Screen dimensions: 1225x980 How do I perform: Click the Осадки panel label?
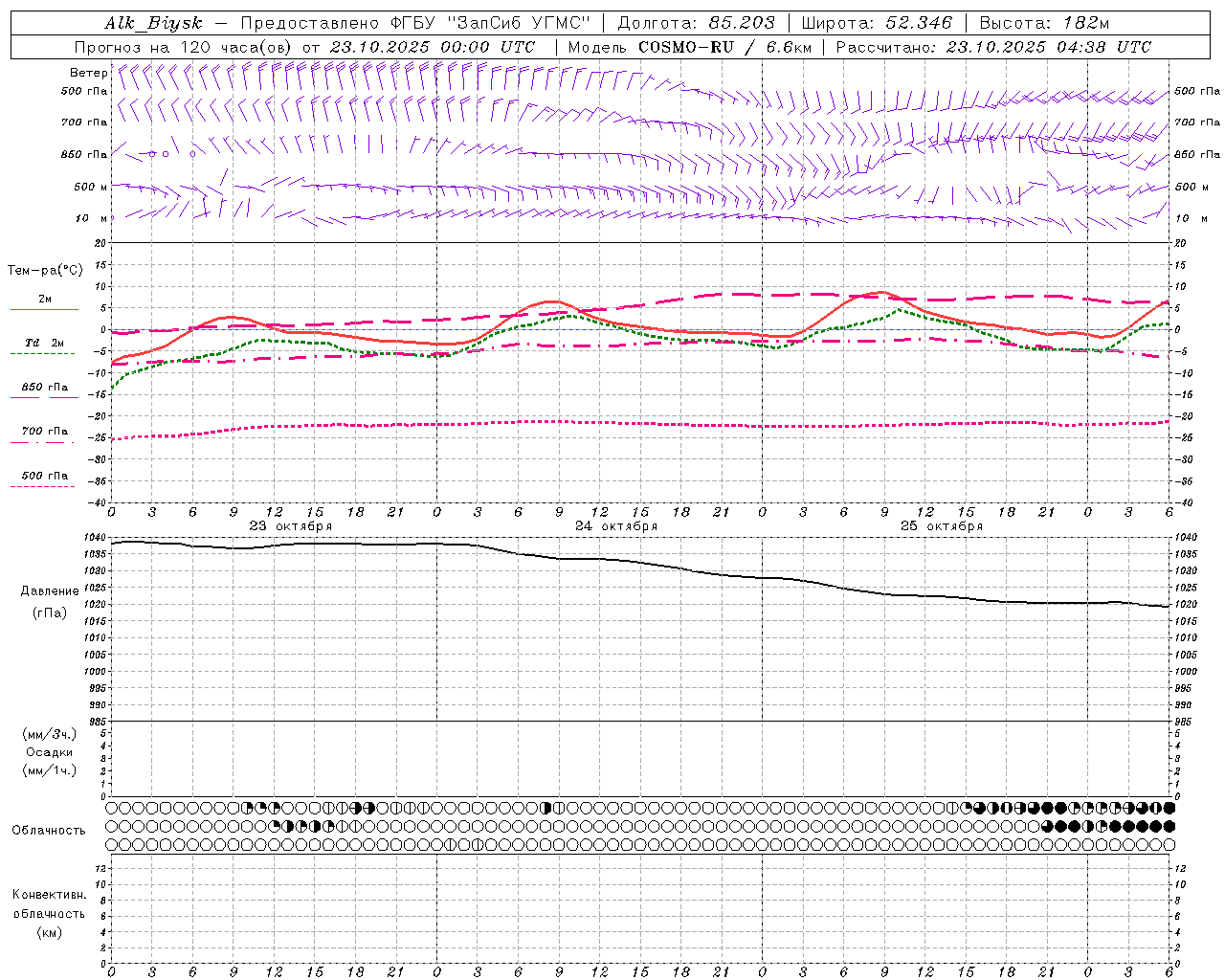pos(50,752)
